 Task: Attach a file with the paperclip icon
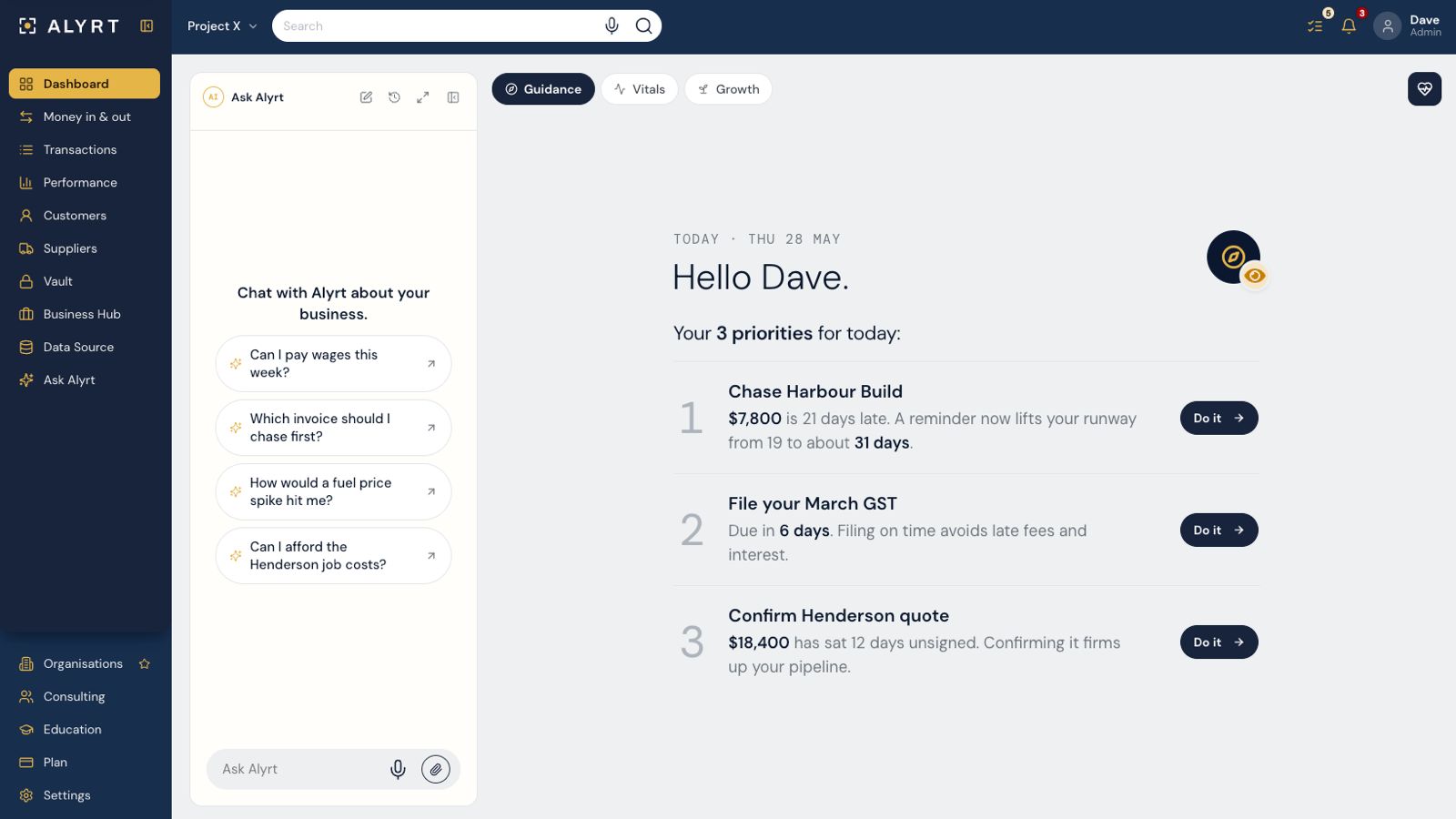pyautogui.click(x=436, y=769)
